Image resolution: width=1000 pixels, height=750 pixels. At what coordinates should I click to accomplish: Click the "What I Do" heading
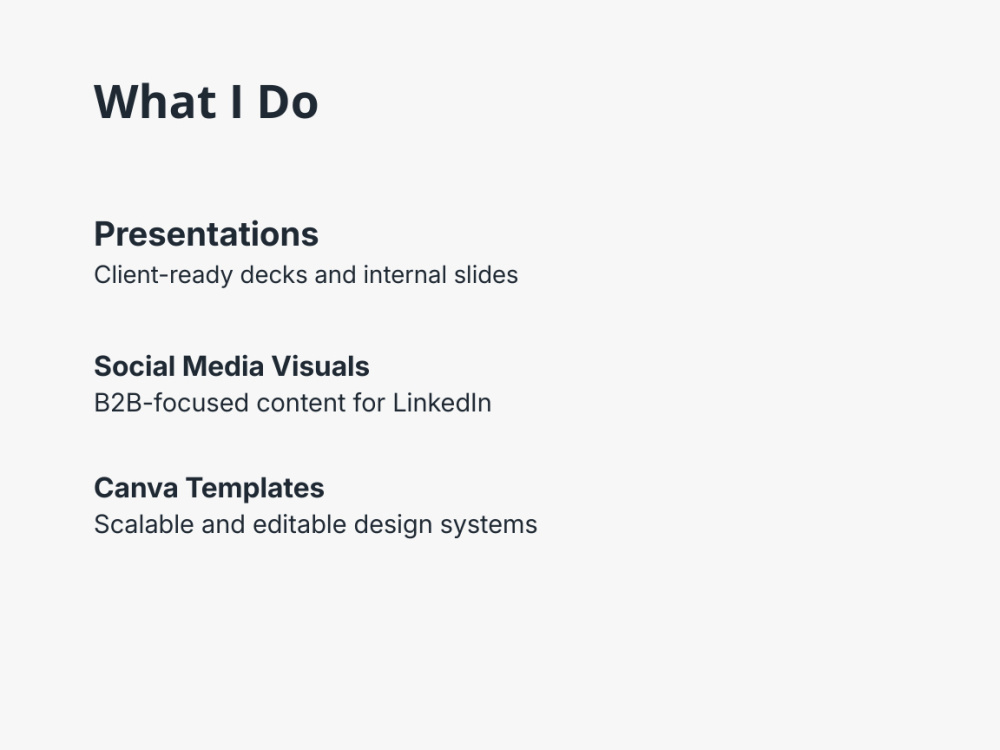[206, 102]
